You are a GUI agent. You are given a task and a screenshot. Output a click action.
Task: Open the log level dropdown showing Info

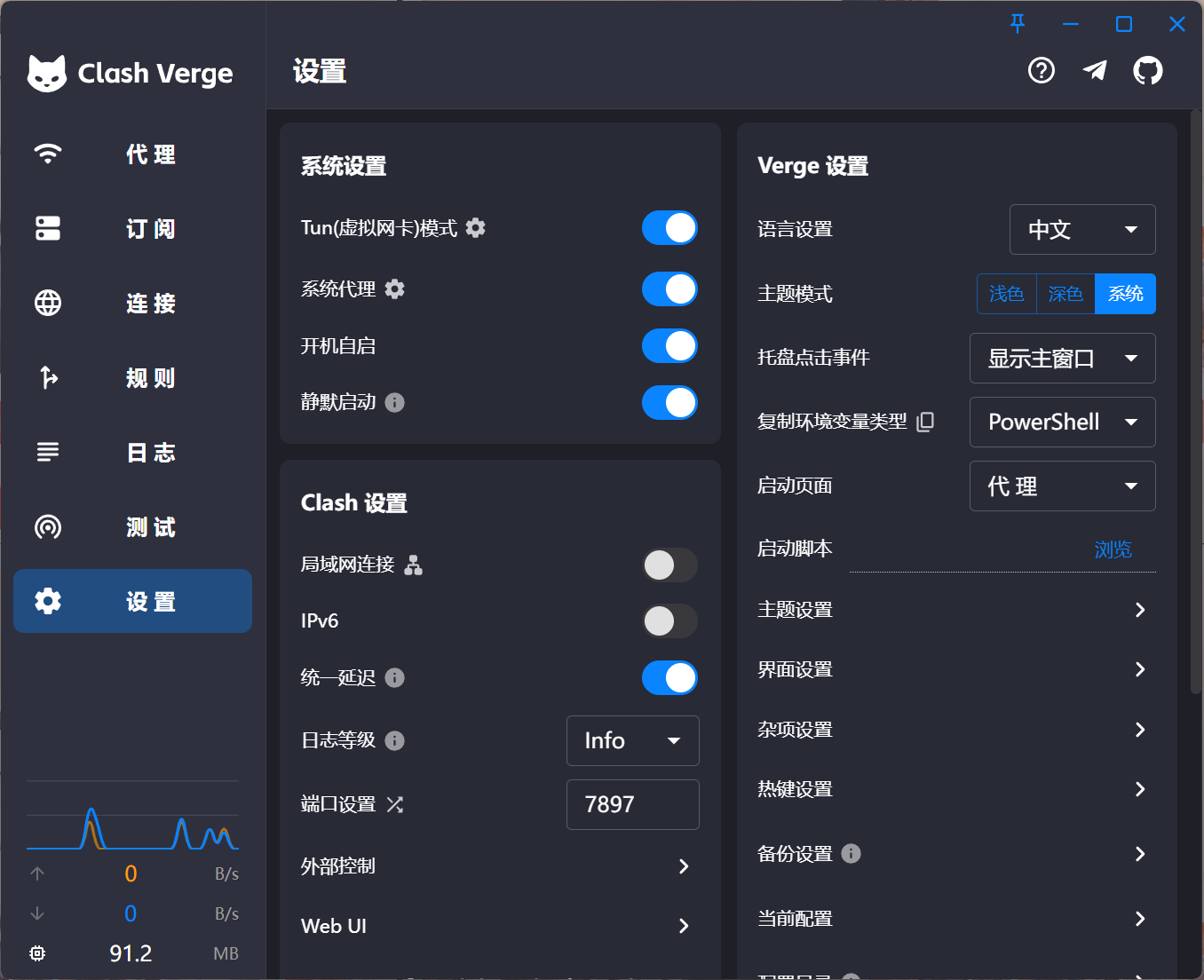click(633, 740)
